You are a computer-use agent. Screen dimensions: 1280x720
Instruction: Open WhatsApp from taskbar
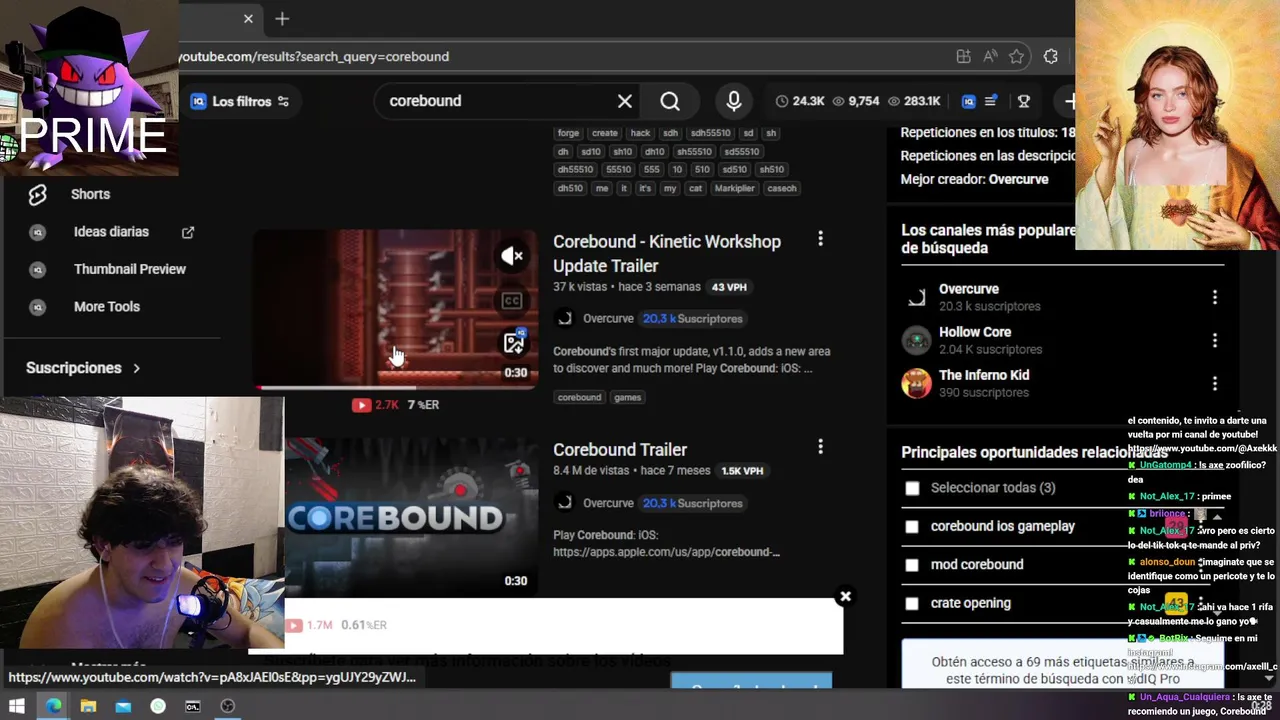[158, 706]
